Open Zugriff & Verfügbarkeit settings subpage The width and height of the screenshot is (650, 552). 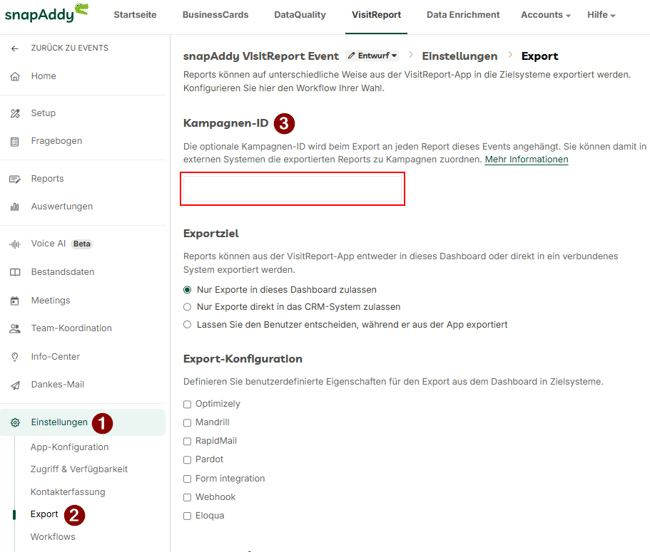79,469
